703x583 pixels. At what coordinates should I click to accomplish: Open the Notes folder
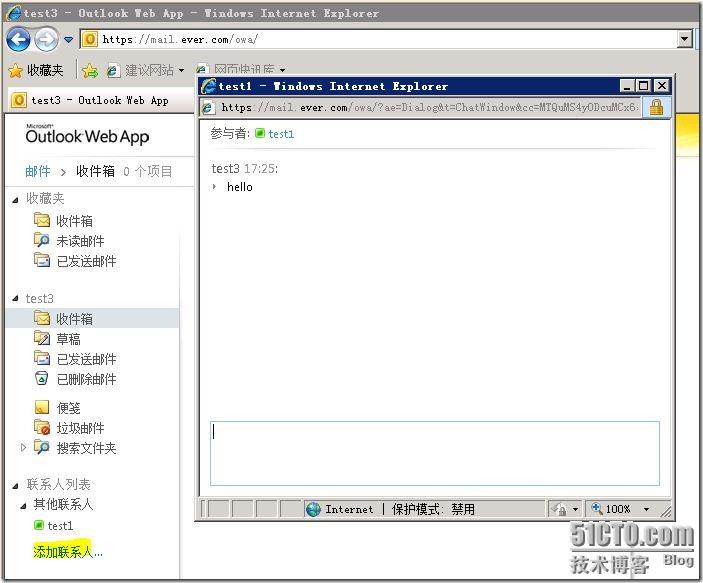68,408
